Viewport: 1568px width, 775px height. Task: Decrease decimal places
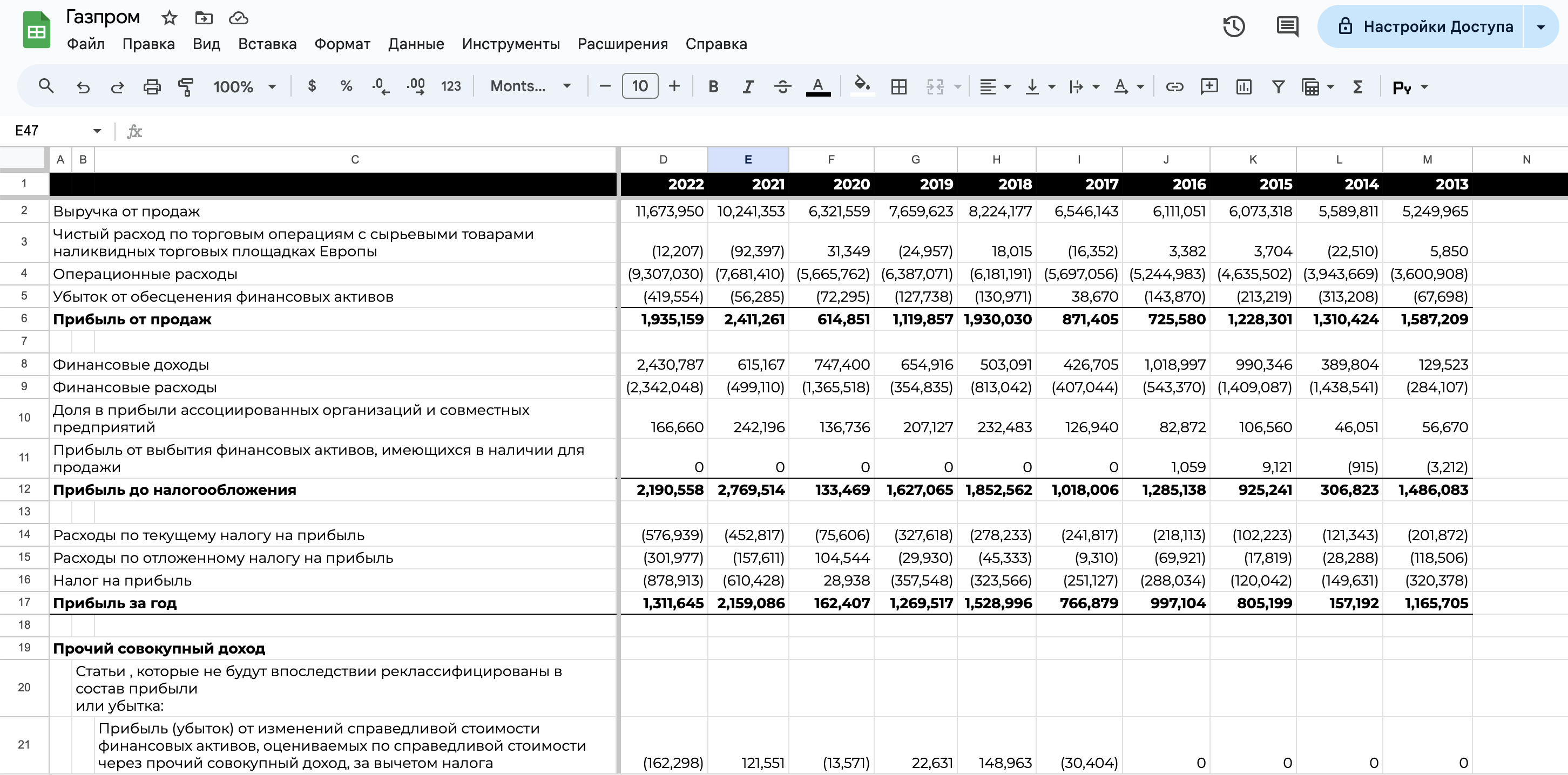click(x=381, y=86)
